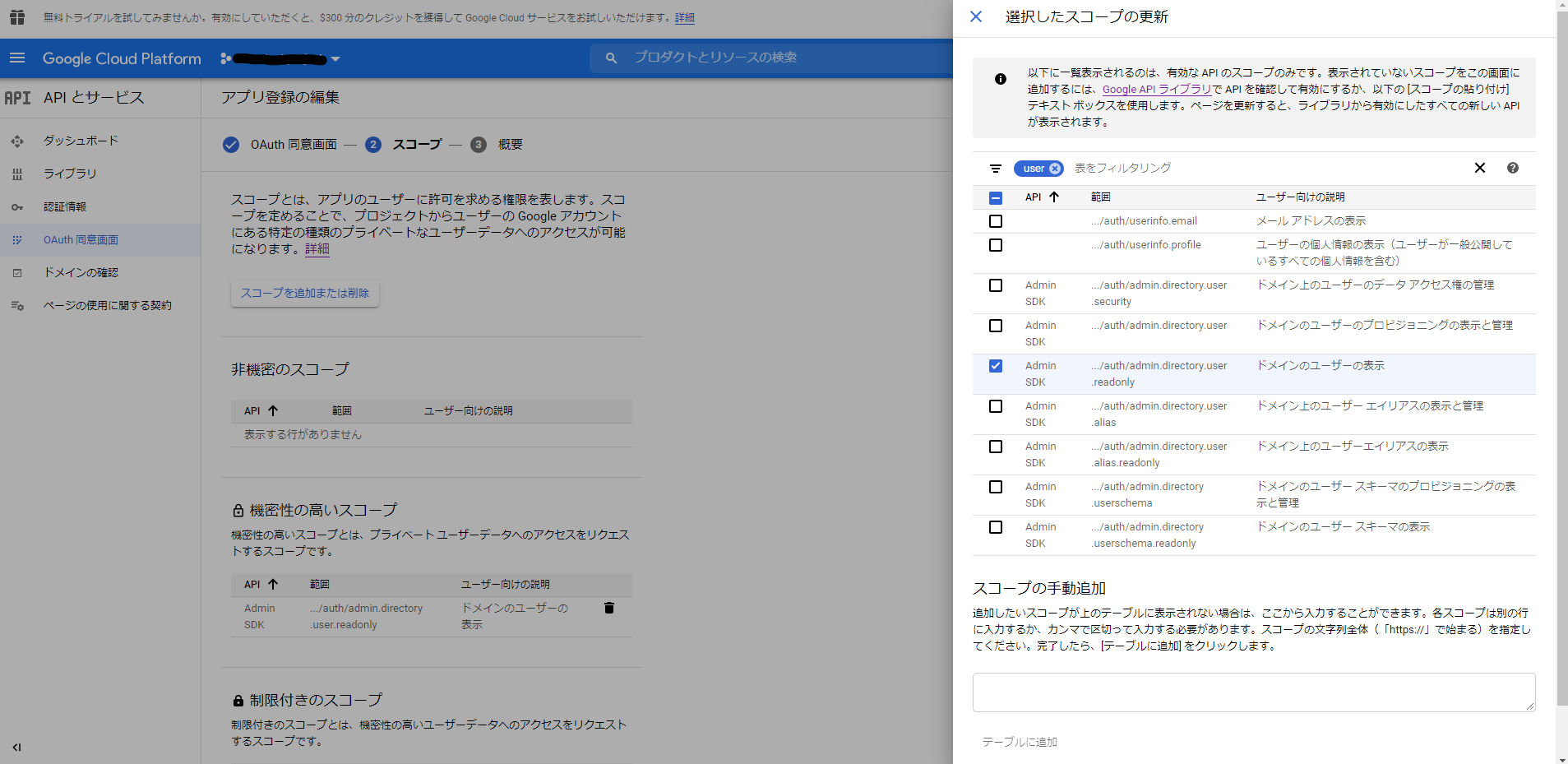Remove the 'user' filter chip
Screen dimensions: 1568x764
click(1055, 169)
